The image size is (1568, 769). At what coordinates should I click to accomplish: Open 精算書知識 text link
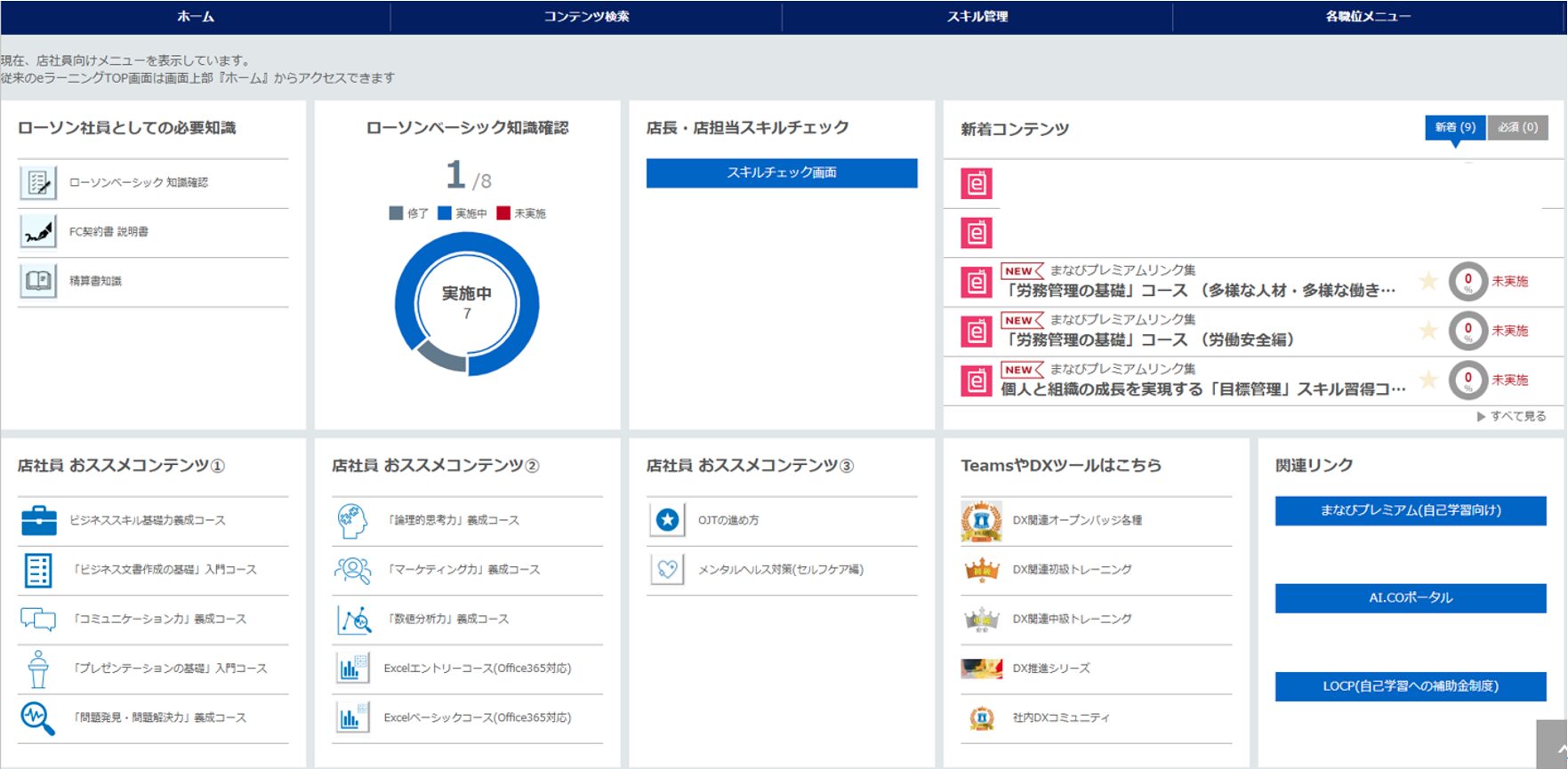coord(95,281)
